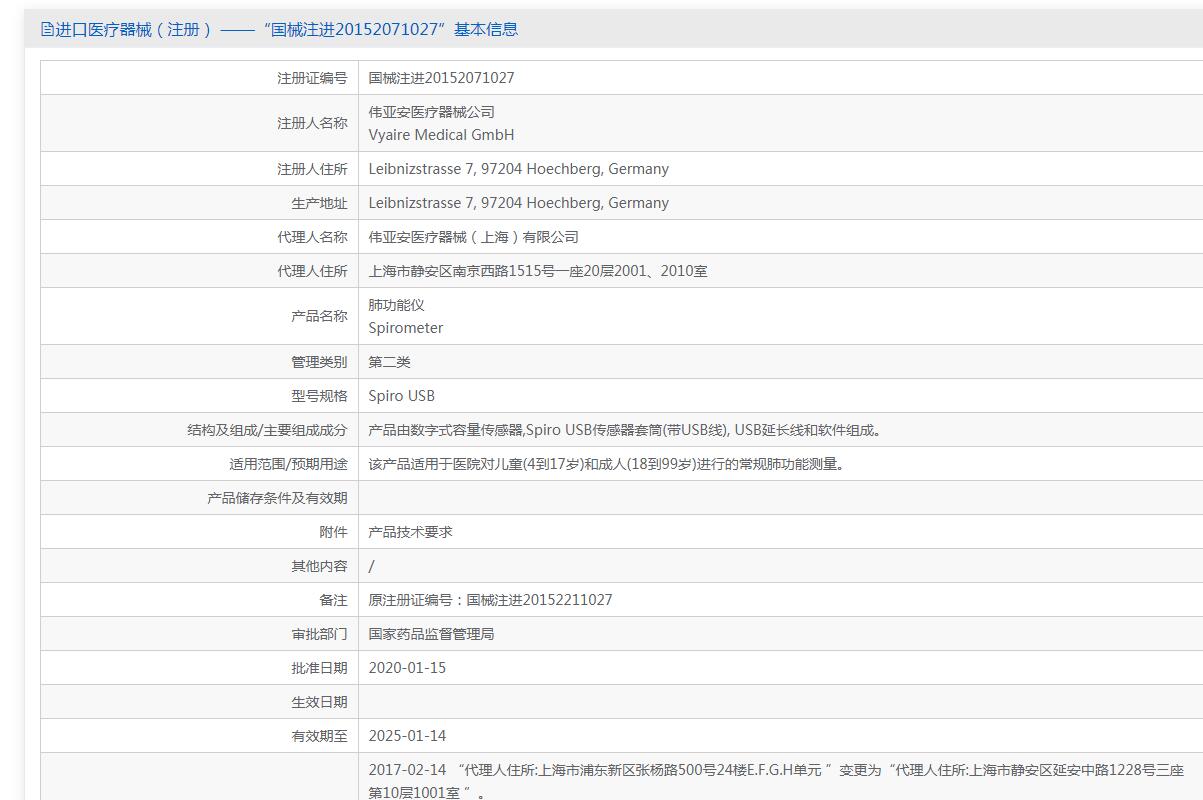Click the 适用范围/预期用途 label
Screen dimensions: 1203x800
point(288,464)
